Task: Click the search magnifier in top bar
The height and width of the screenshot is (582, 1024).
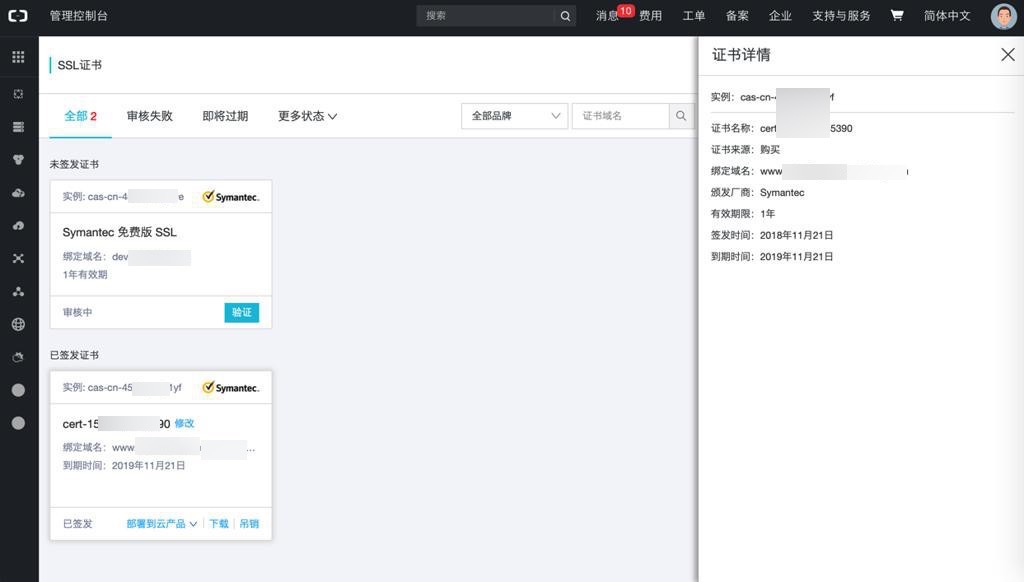Action: pos(566,16)
